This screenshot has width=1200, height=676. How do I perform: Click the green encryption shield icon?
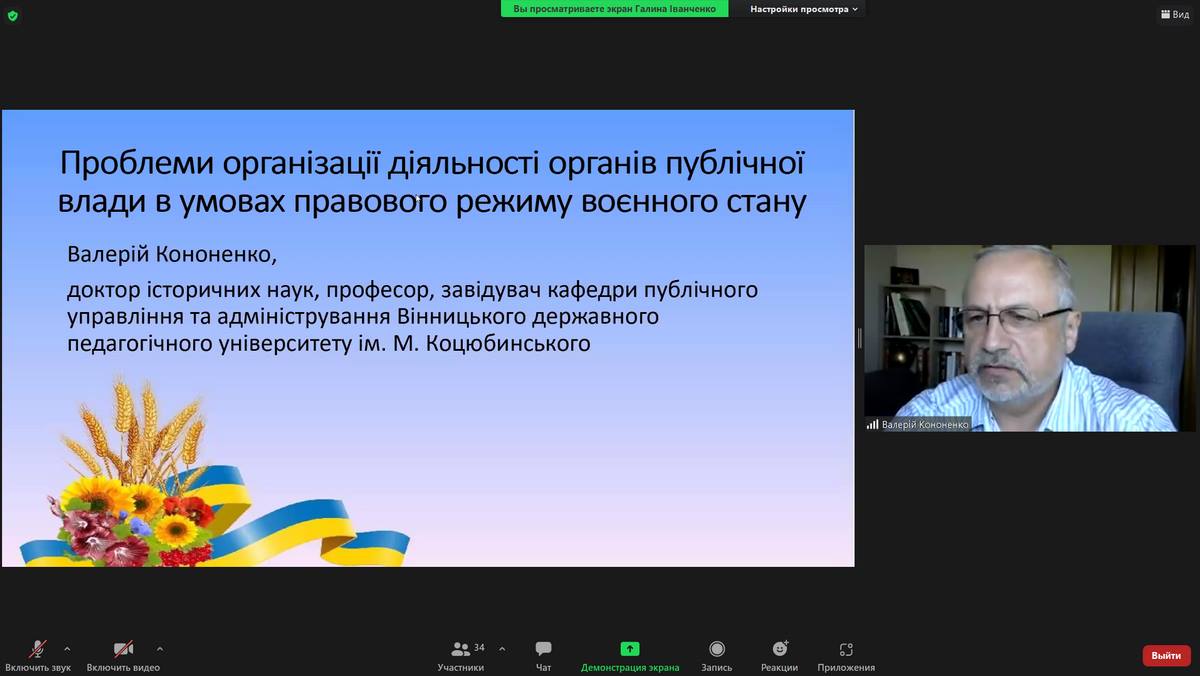click(x=13, y=15)
